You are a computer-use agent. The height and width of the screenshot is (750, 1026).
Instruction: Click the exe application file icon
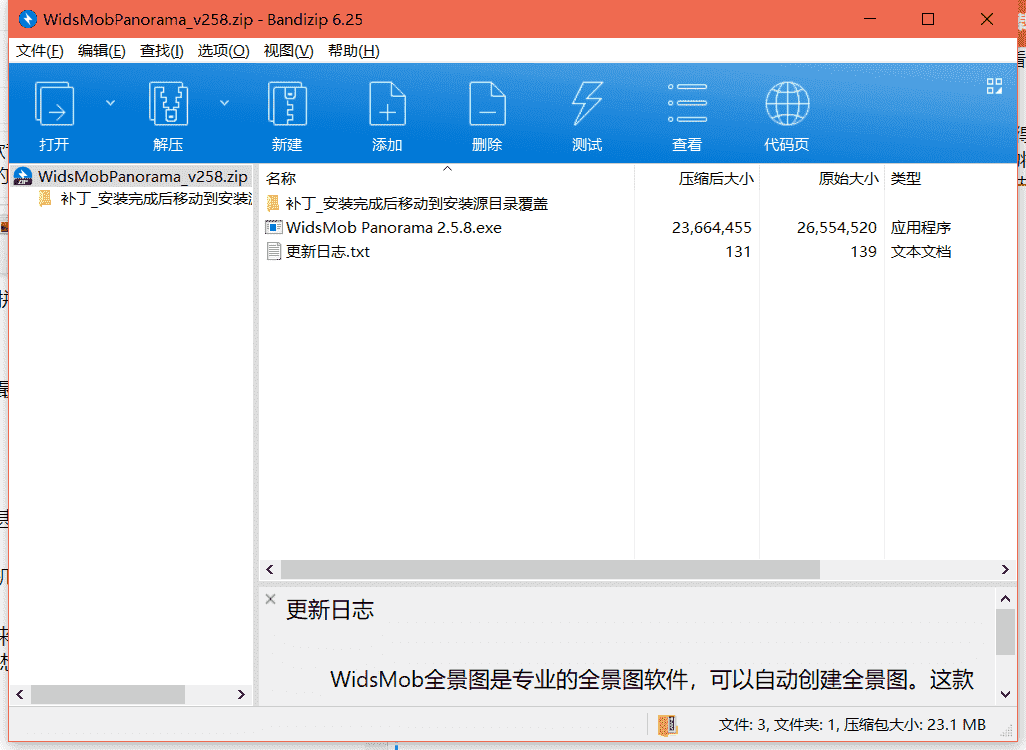click(x=274, y=227)
